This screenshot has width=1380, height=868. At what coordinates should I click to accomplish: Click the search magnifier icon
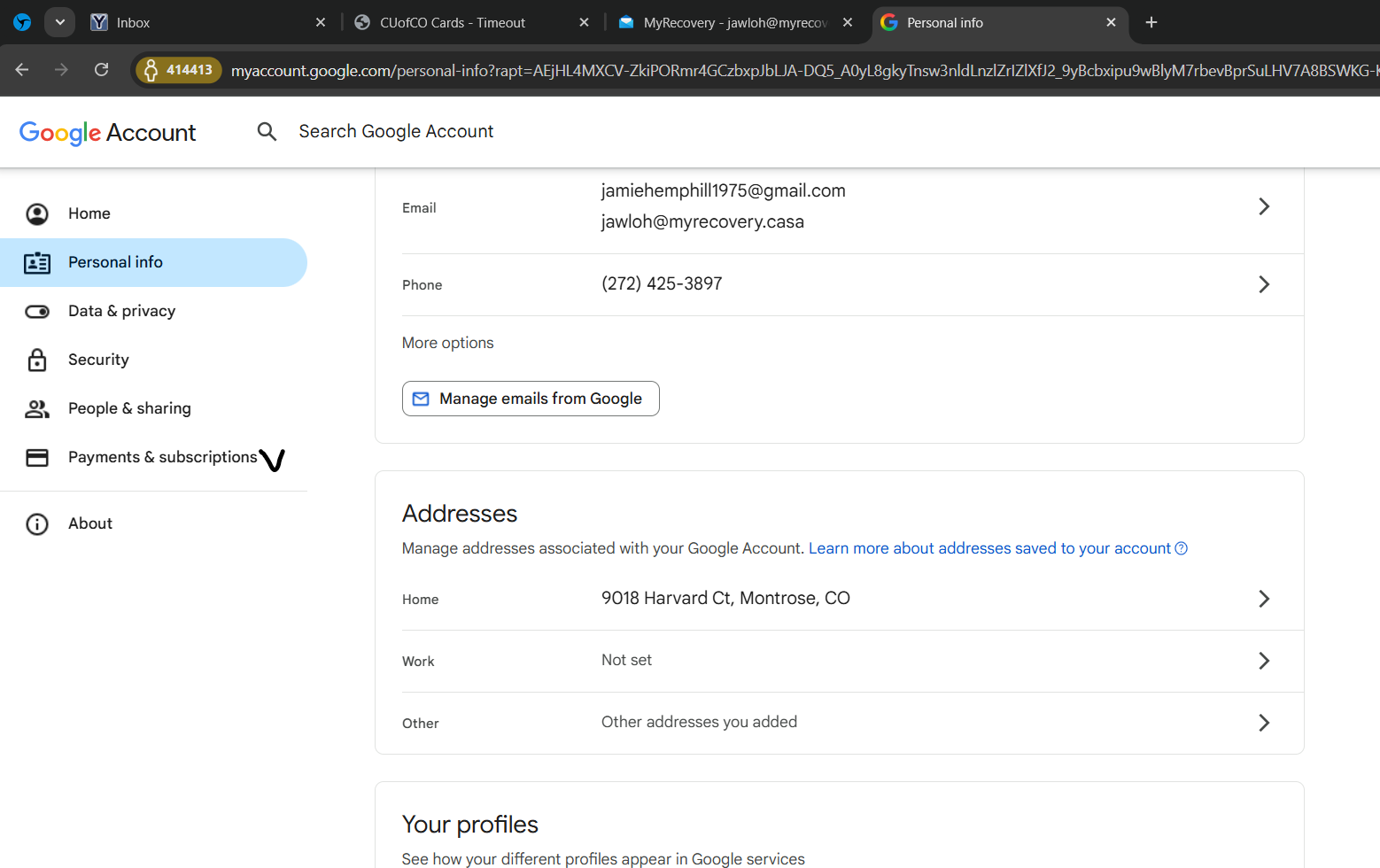[x=267, y=132]
